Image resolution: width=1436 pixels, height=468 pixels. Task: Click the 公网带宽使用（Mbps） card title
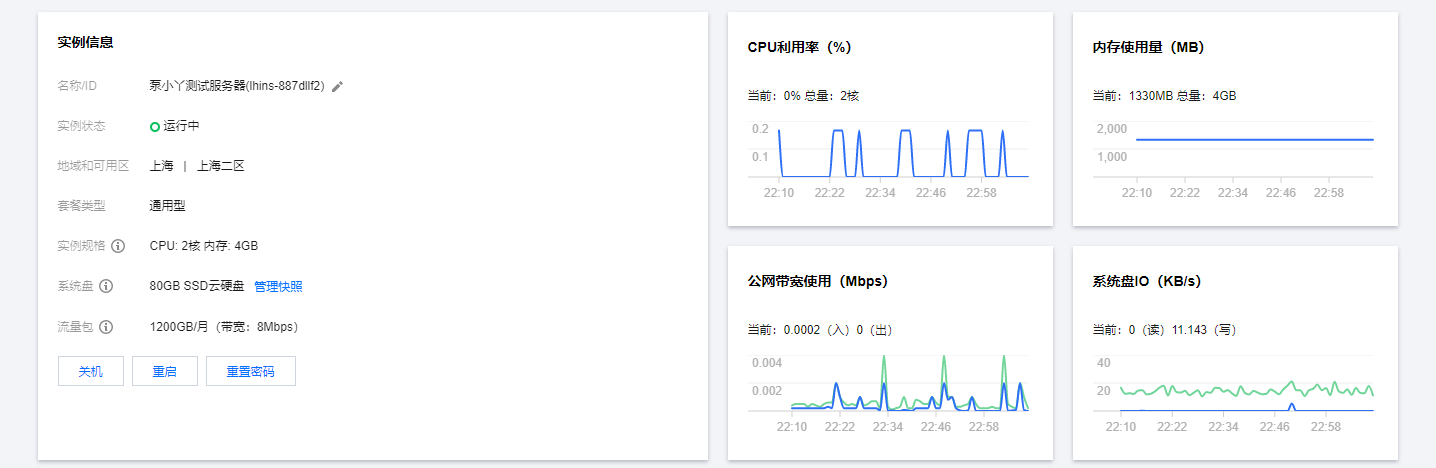[817, 281]
